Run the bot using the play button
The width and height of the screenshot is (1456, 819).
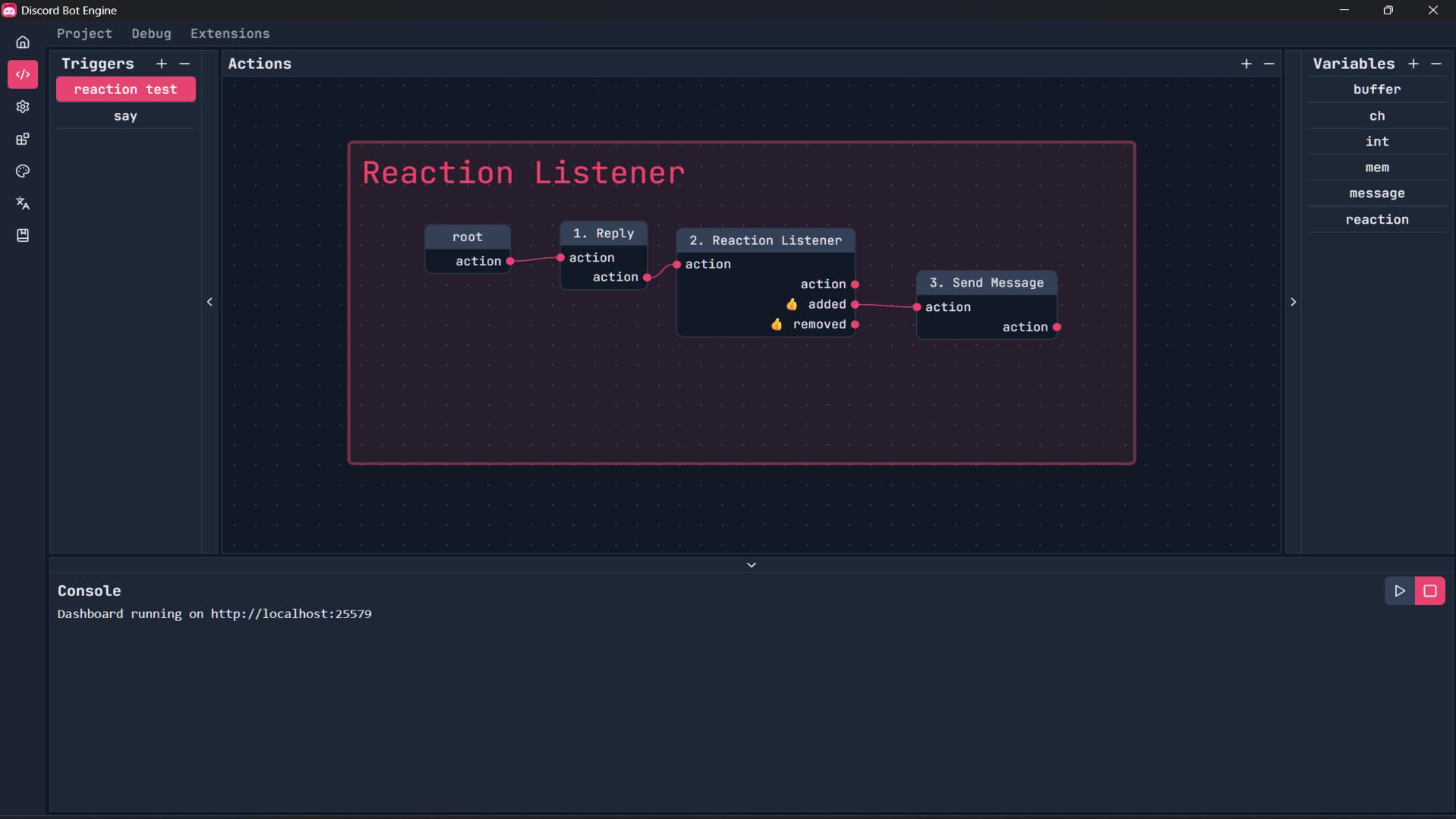coord(1400,591)
